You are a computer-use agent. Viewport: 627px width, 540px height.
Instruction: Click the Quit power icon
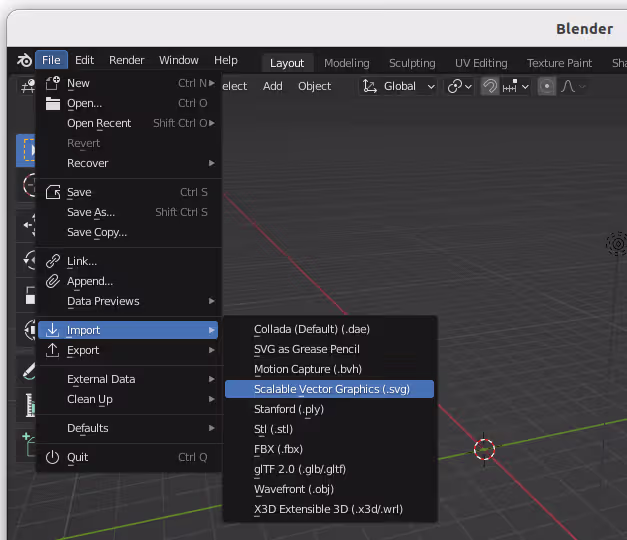tap(53, 457)
